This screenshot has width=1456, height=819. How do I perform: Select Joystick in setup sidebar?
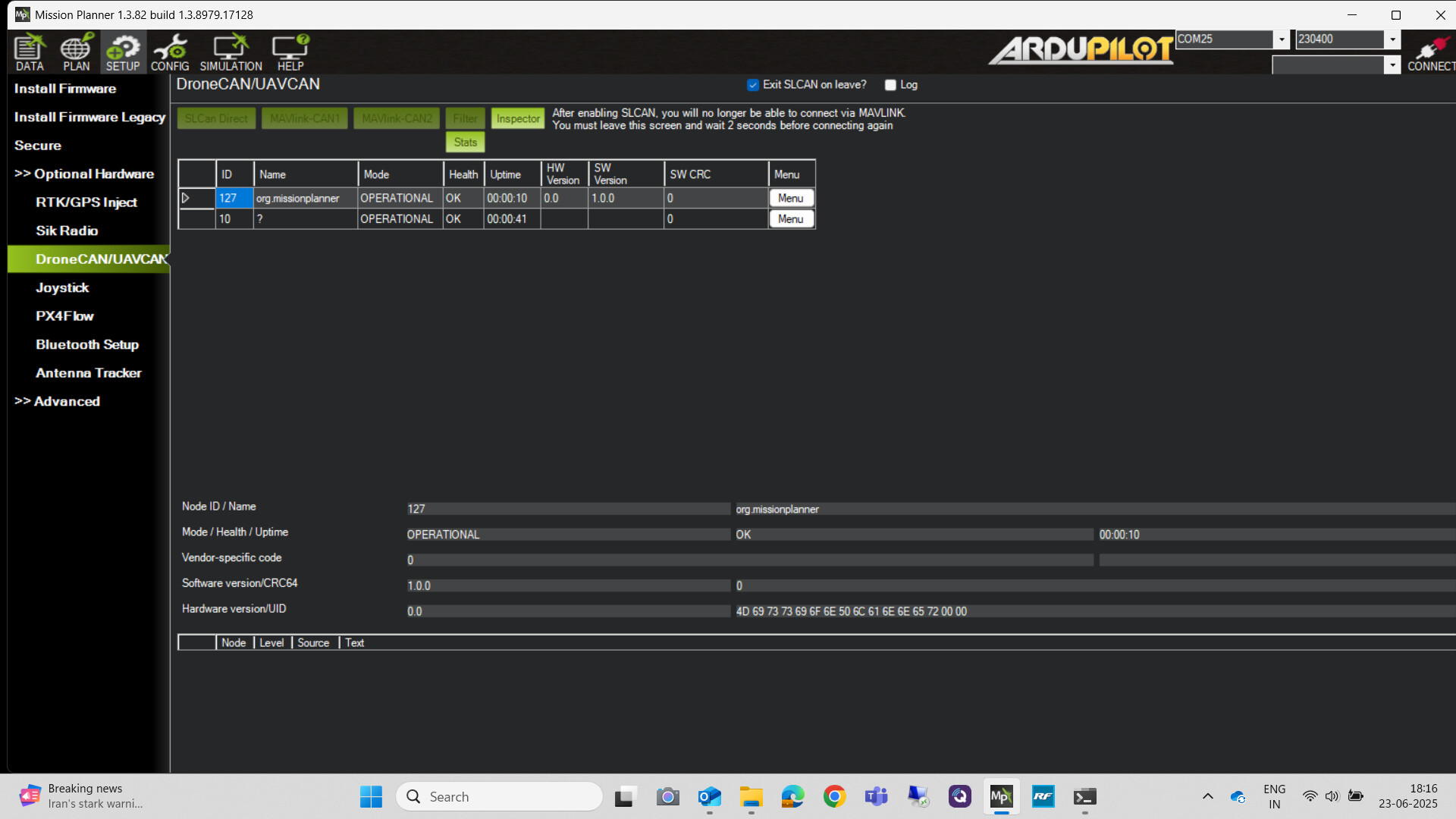click(62, 287)
